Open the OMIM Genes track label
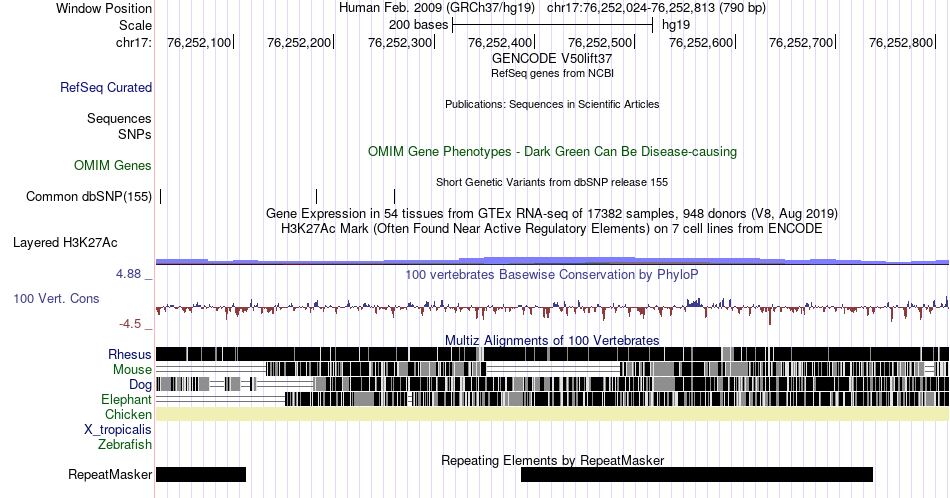The width and height of the screenshot is (950, 498). click(113, 165)
